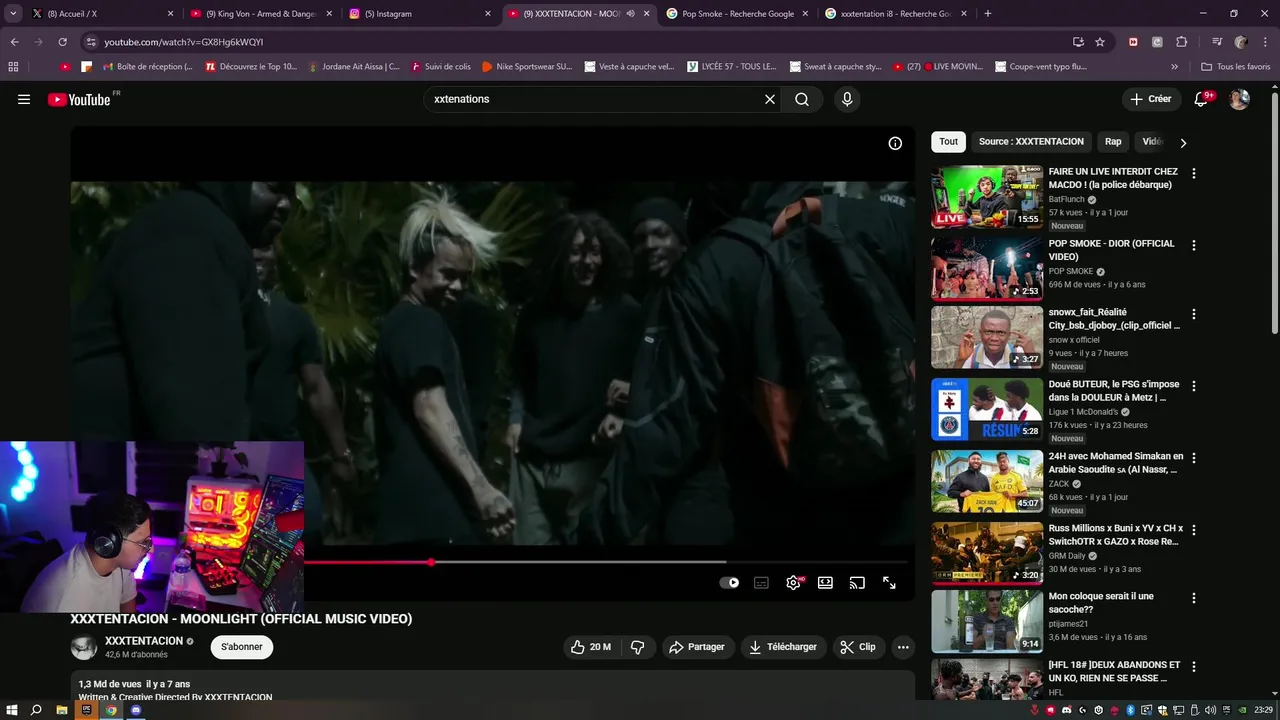Open options for the 24H avec Mohamed Simakan video

[1193, 457]
